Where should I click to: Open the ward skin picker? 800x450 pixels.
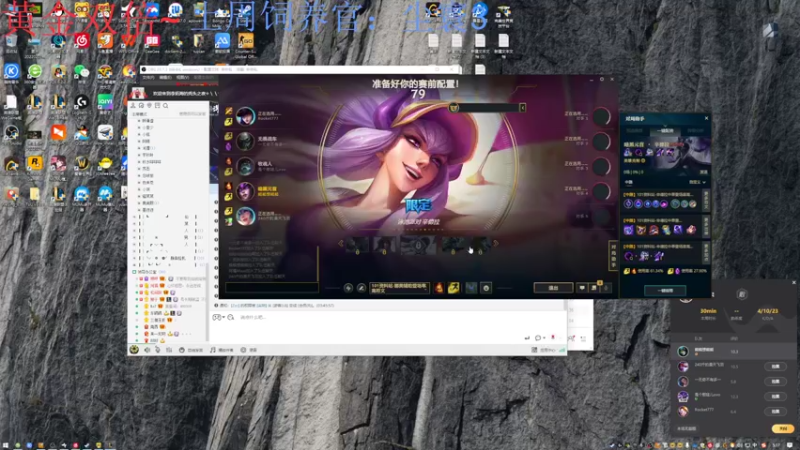(471, 288)
